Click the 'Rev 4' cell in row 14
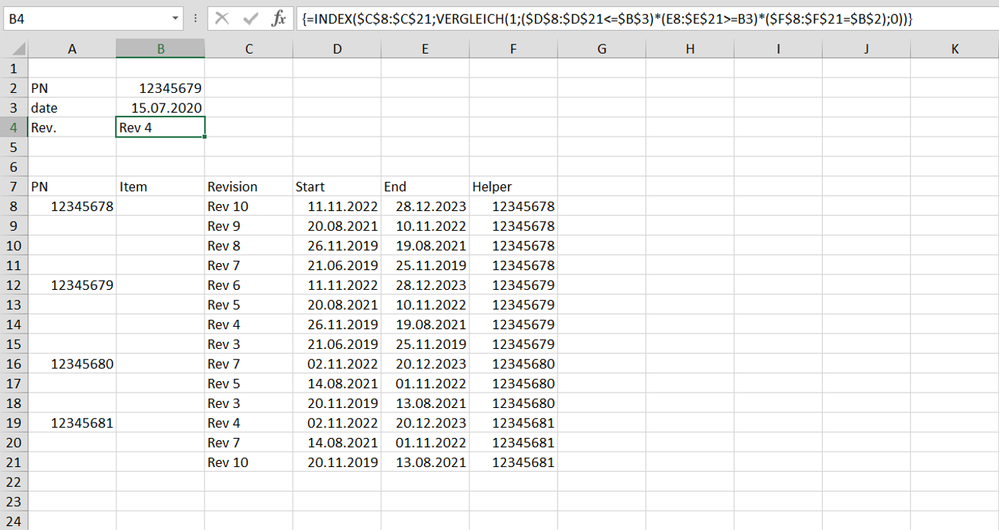 (x=248, y=324)
